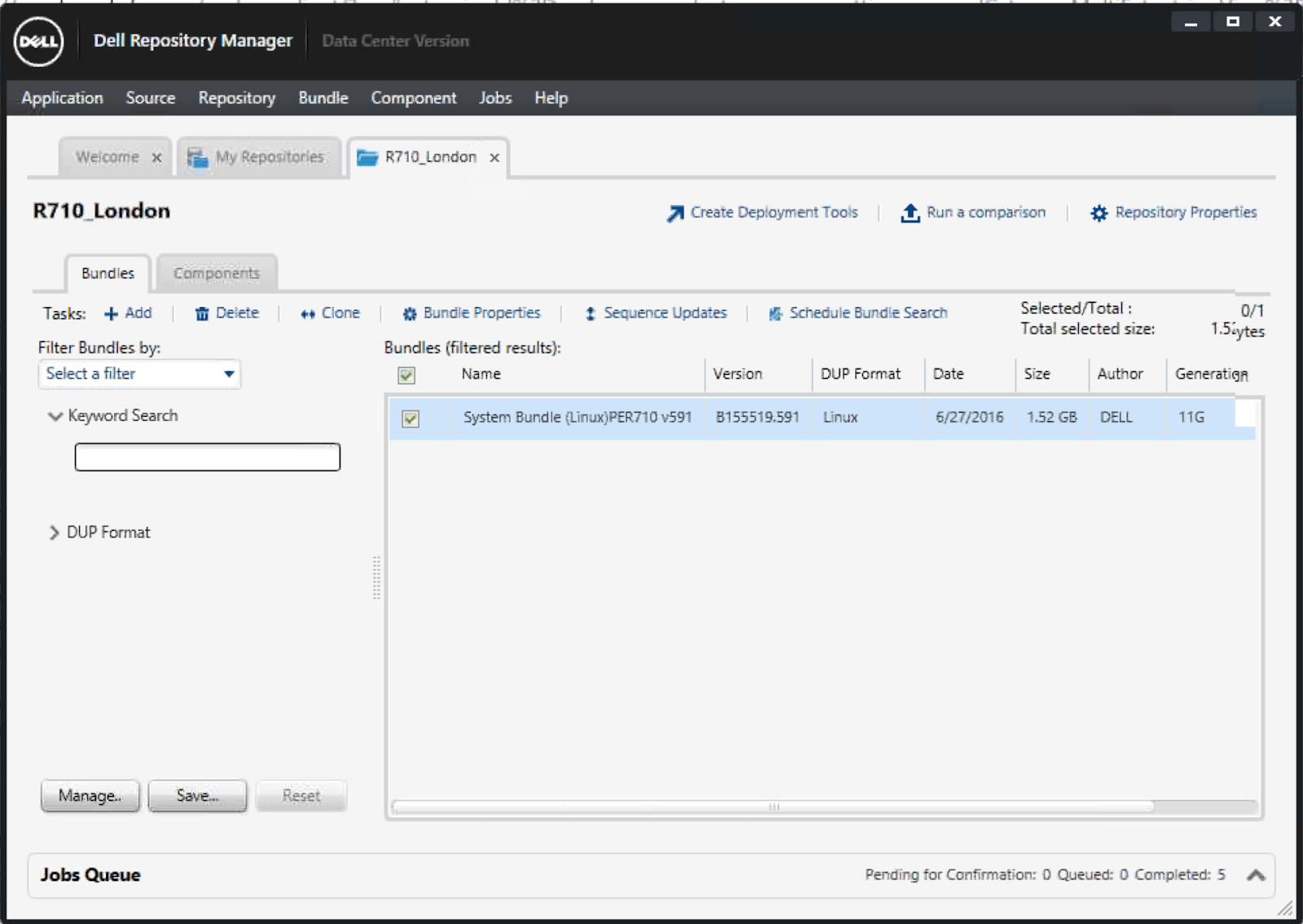Click inside the keyword search field

pos(207,457)
